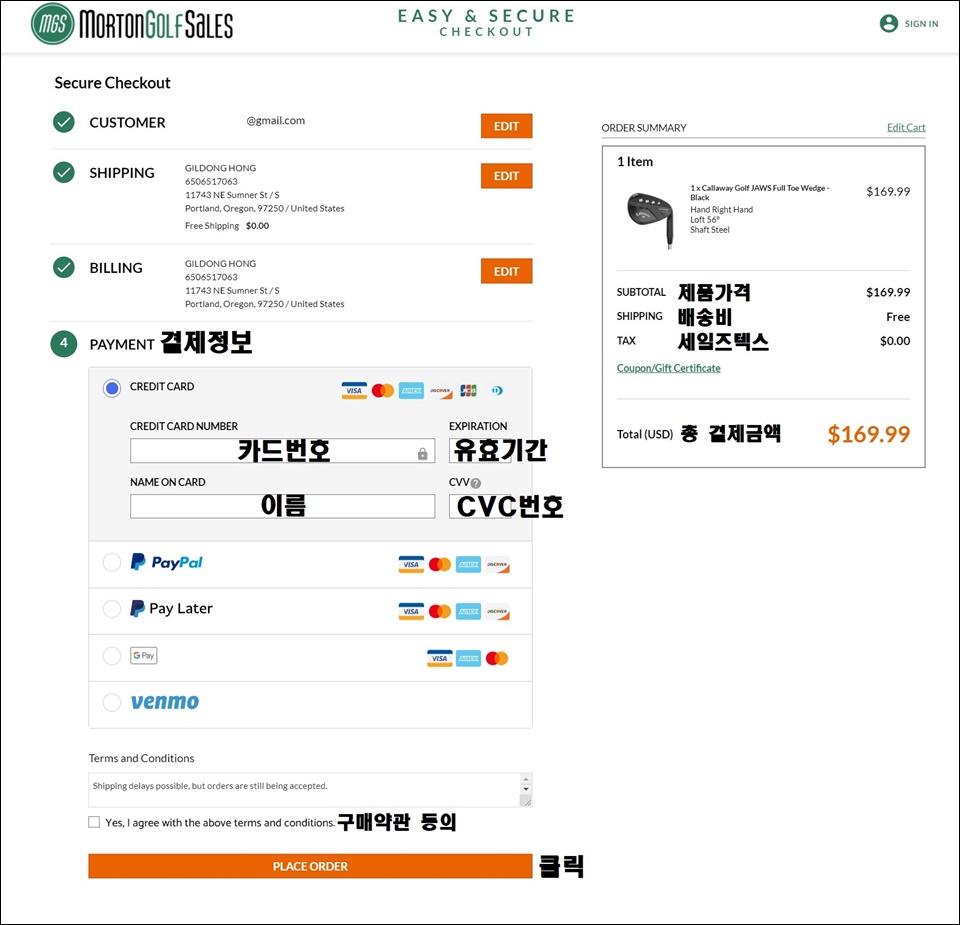960x925 pixels.
Task: Select the Credit Card radio button
Action: coord(111,388)
